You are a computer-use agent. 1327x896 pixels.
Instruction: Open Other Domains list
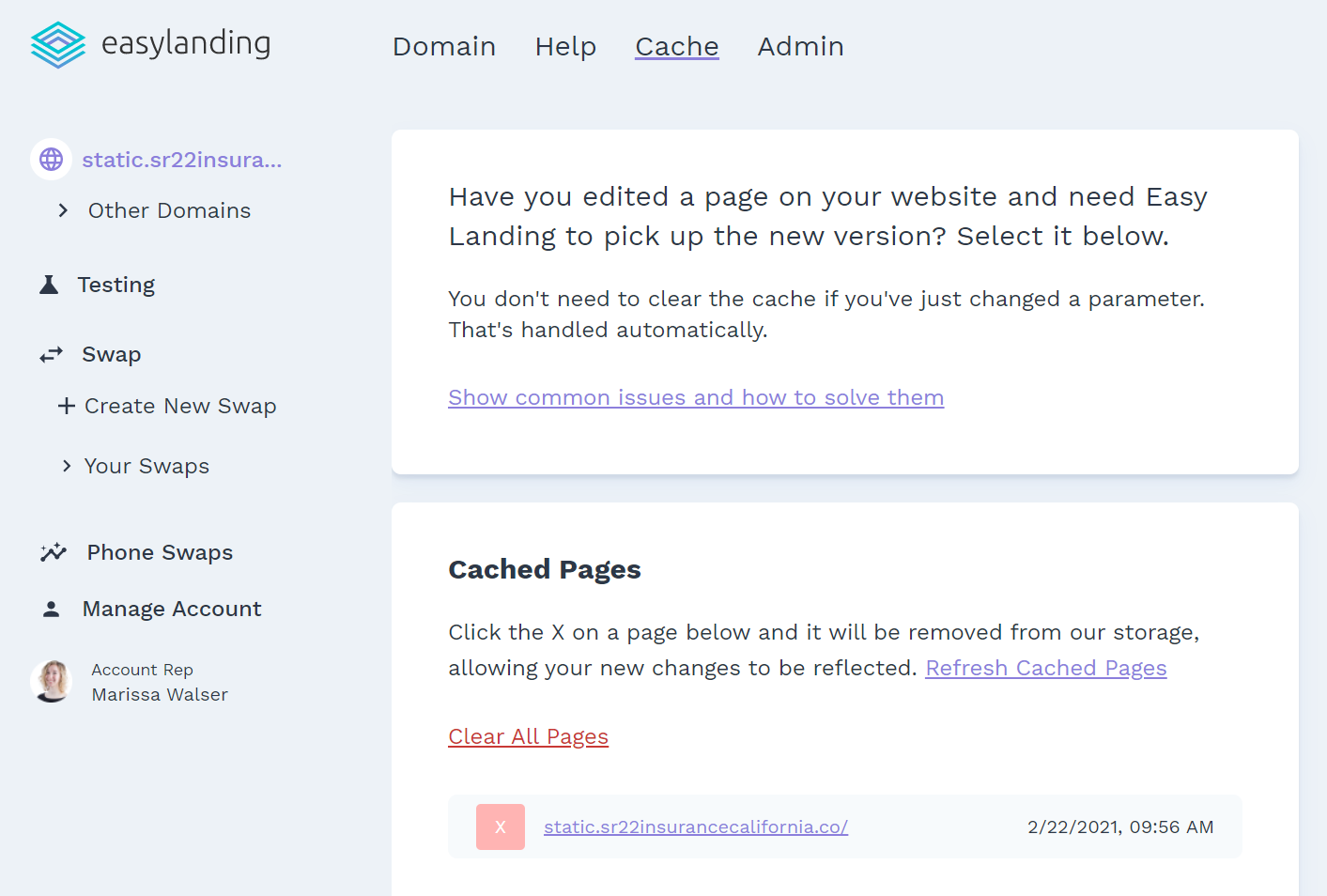170,210
